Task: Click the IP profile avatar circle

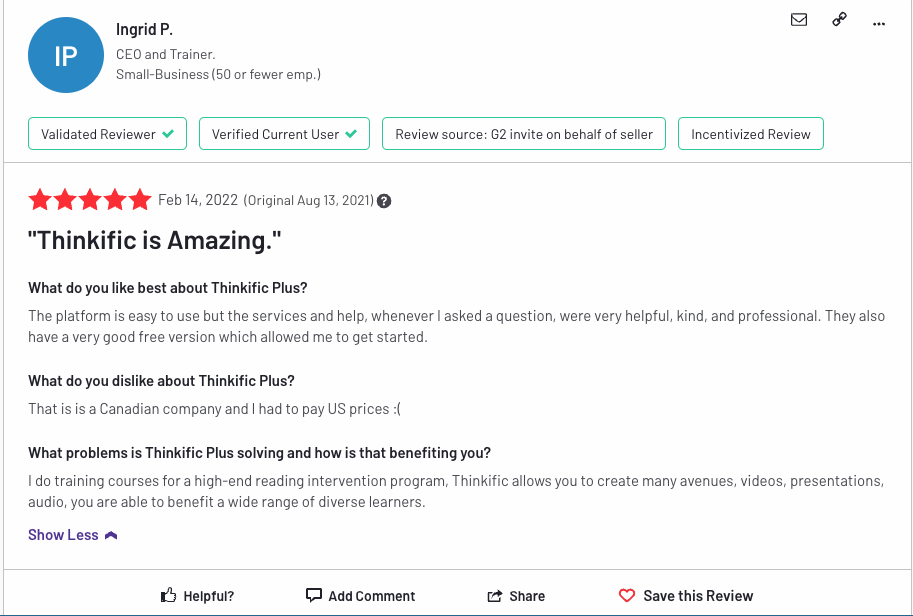Action: [x=66, y=55]
